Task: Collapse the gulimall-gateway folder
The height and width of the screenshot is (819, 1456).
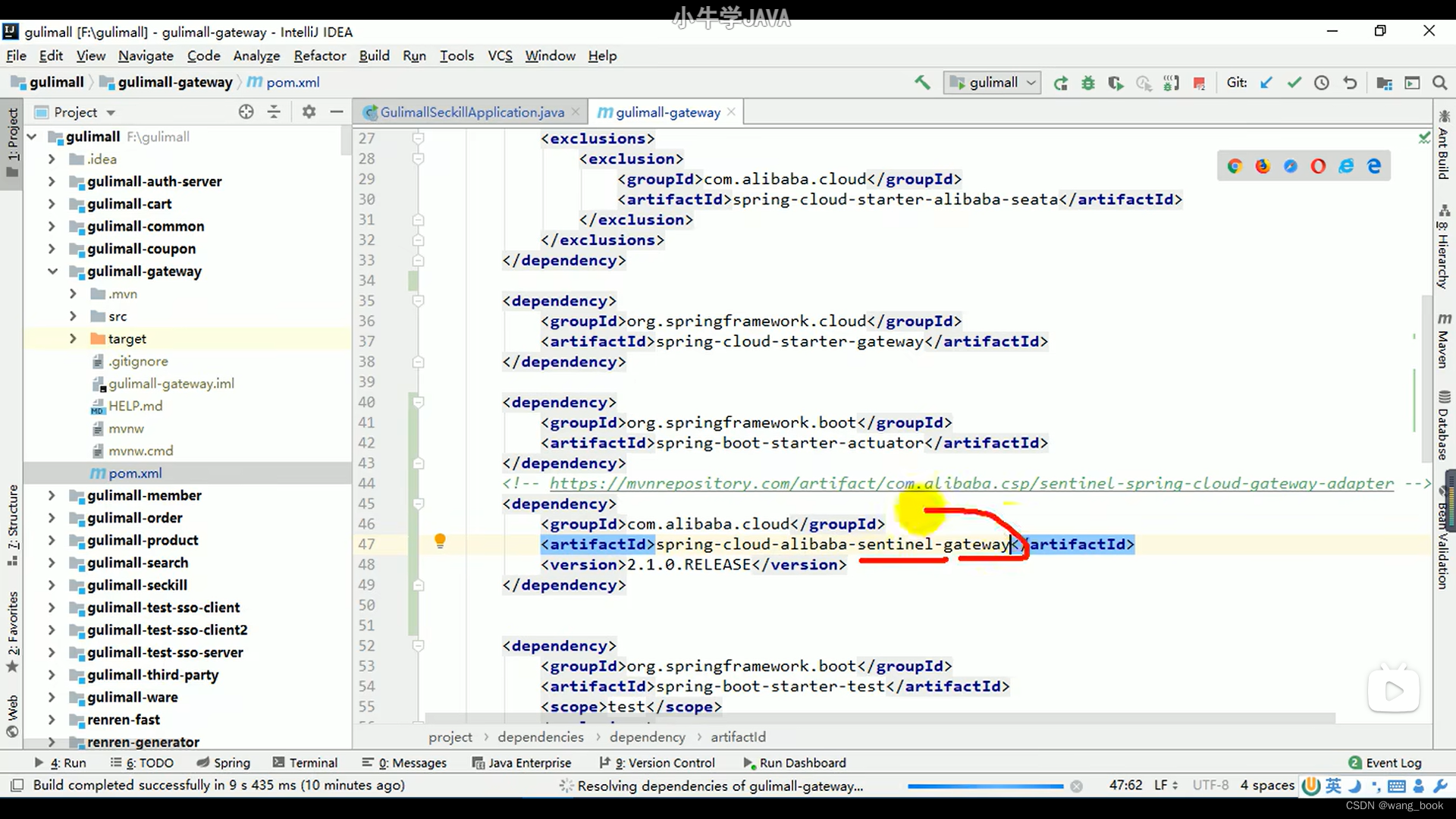Action: tap(52, 271)
